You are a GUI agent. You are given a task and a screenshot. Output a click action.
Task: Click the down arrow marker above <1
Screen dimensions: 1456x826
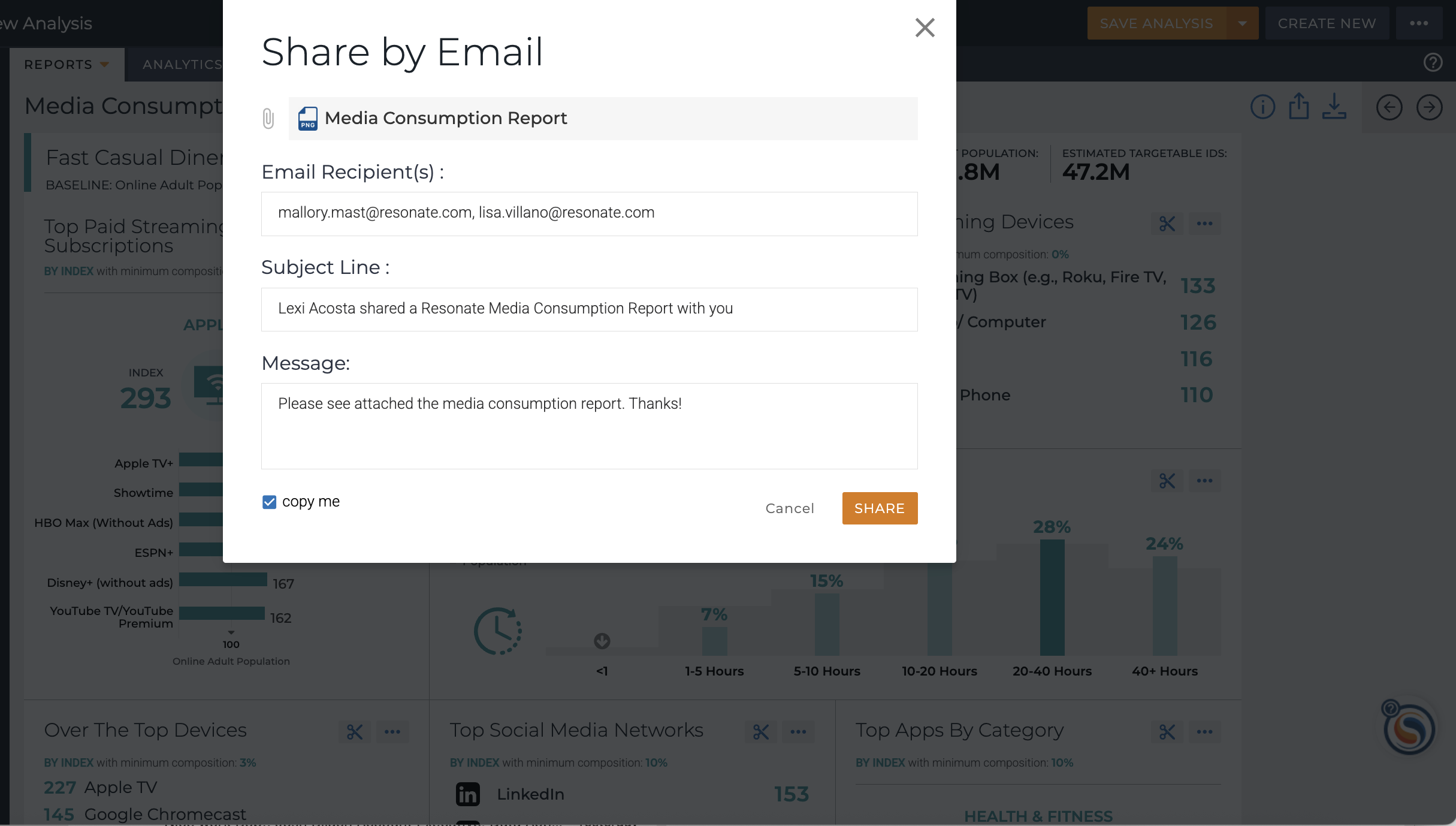coord(602,641)
